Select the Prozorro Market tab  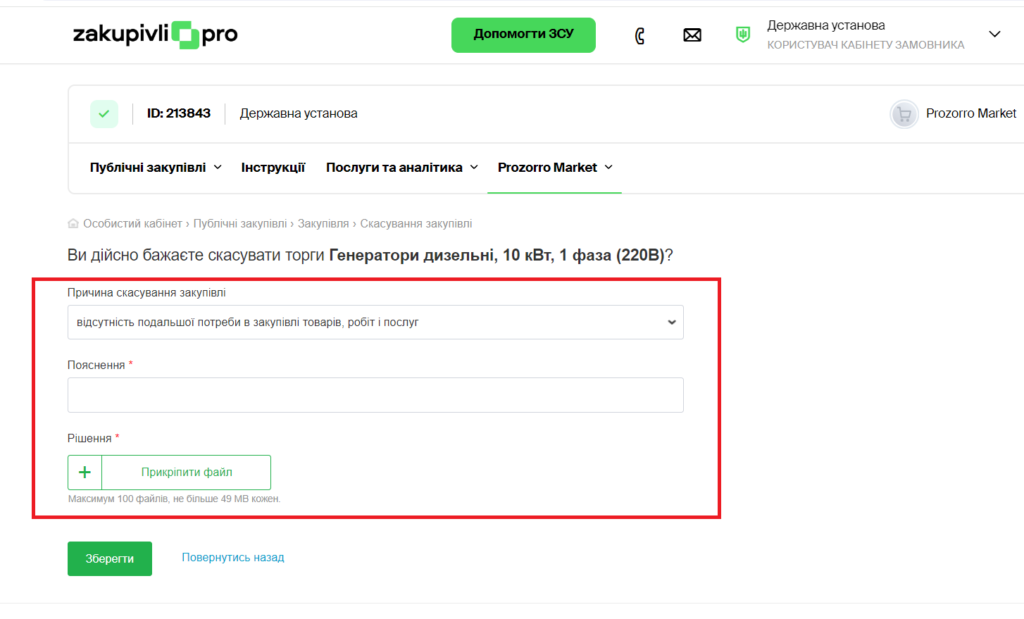click(x=554, y=168)
